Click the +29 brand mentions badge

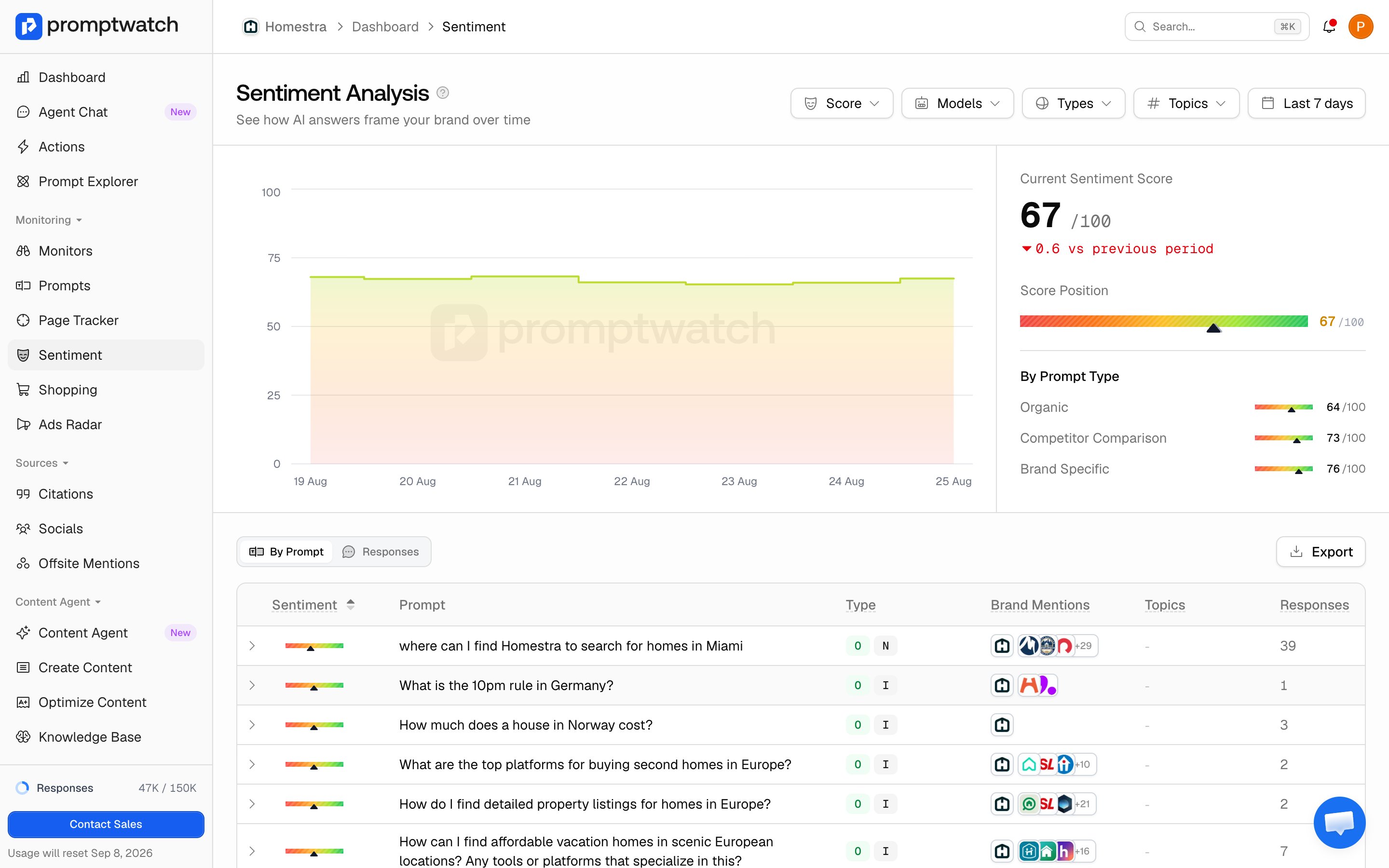[1084, 646]
